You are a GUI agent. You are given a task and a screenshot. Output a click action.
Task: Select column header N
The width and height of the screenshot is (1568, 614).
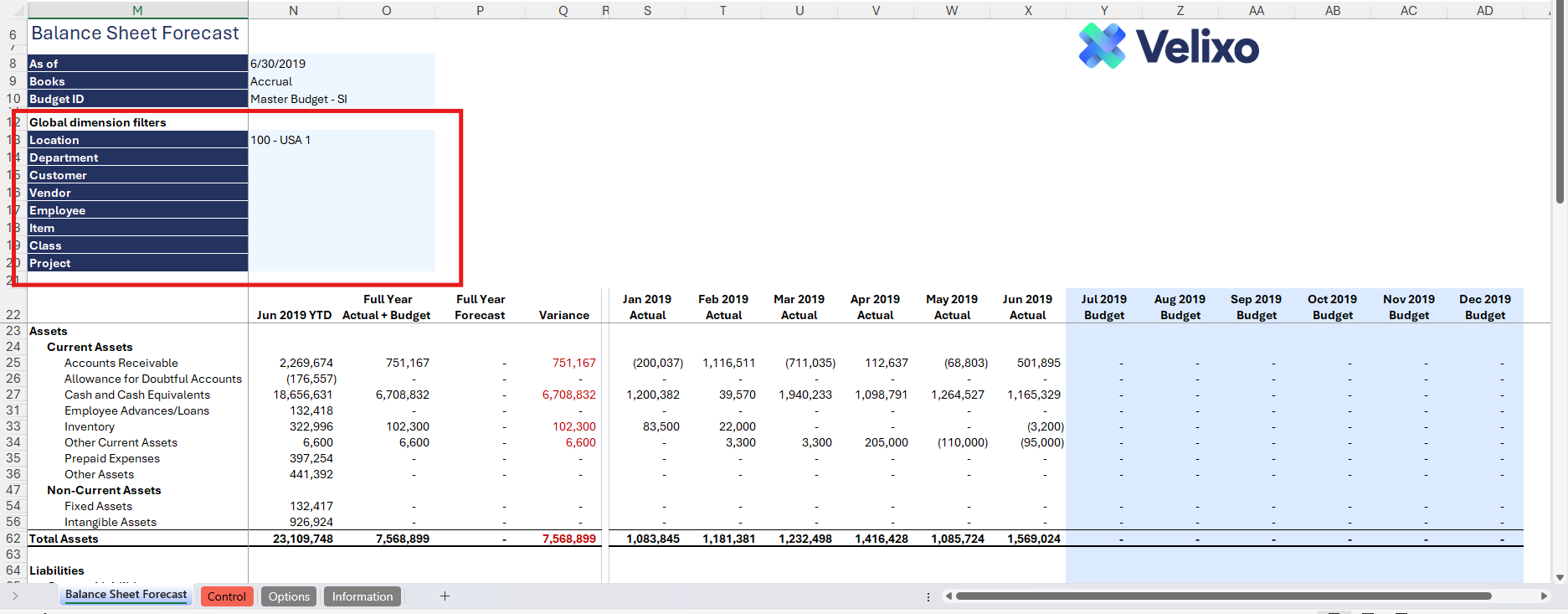293,10
